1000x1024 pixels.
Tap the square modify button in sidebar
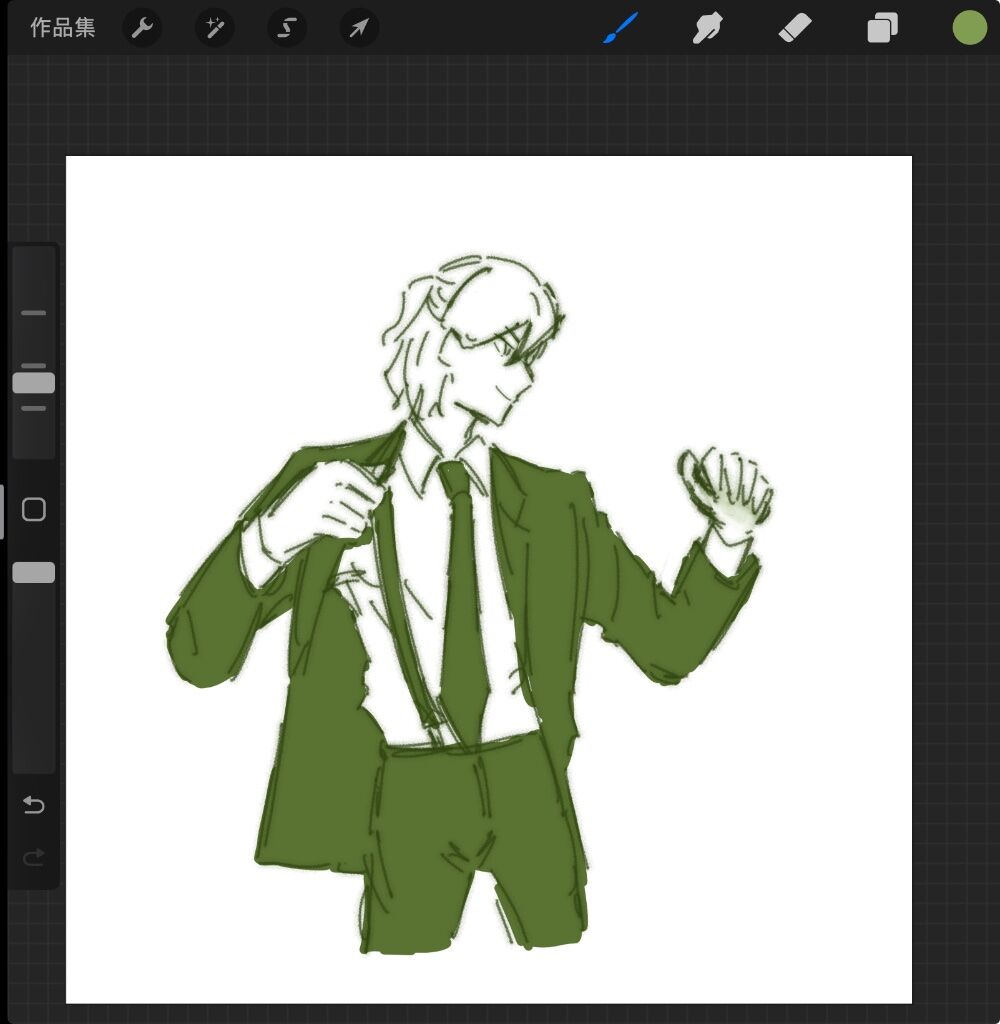(34, 509)
